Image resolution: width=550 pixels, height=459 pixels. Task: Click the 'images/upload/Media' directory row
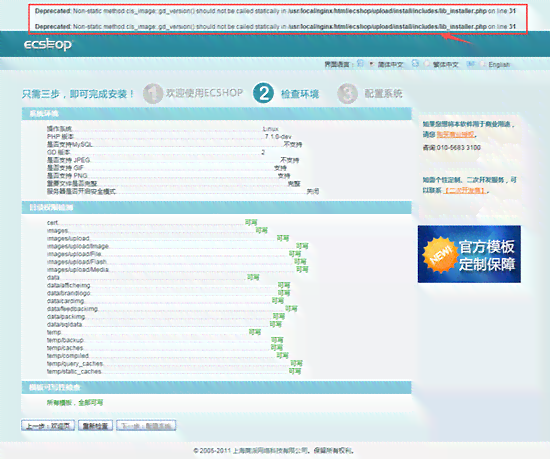(x=177, y=269)
